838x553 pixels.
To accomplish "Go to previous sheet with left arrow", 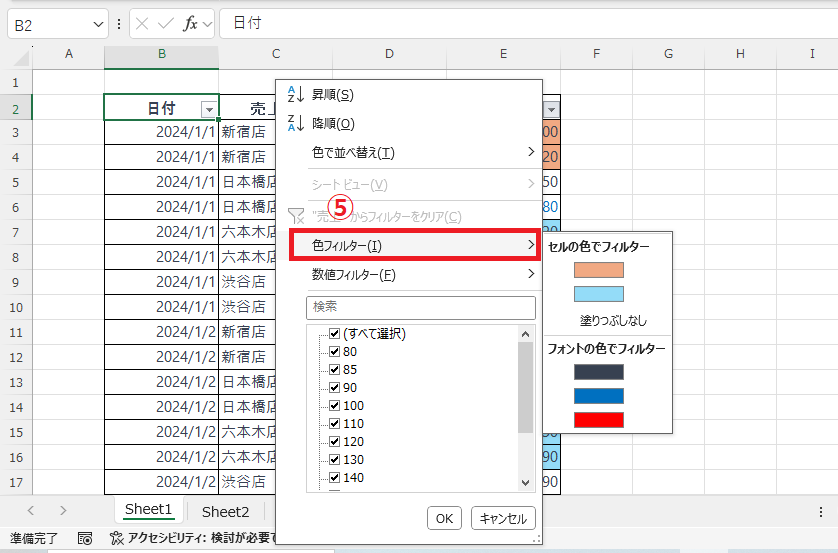I will pyautogui.click(x=31, y=511).
